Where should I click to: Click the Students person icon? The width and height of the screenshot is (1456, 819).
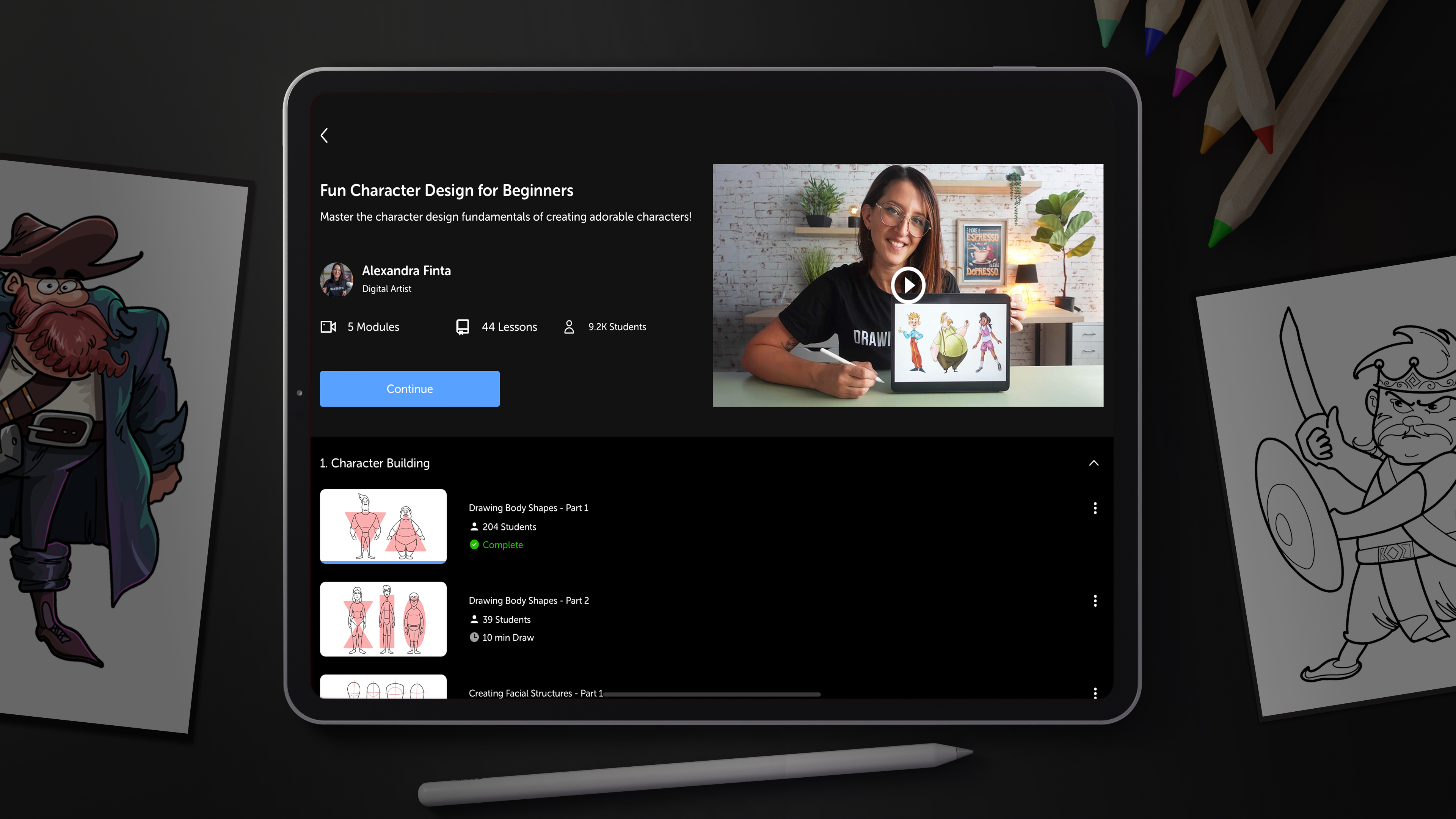569,327
